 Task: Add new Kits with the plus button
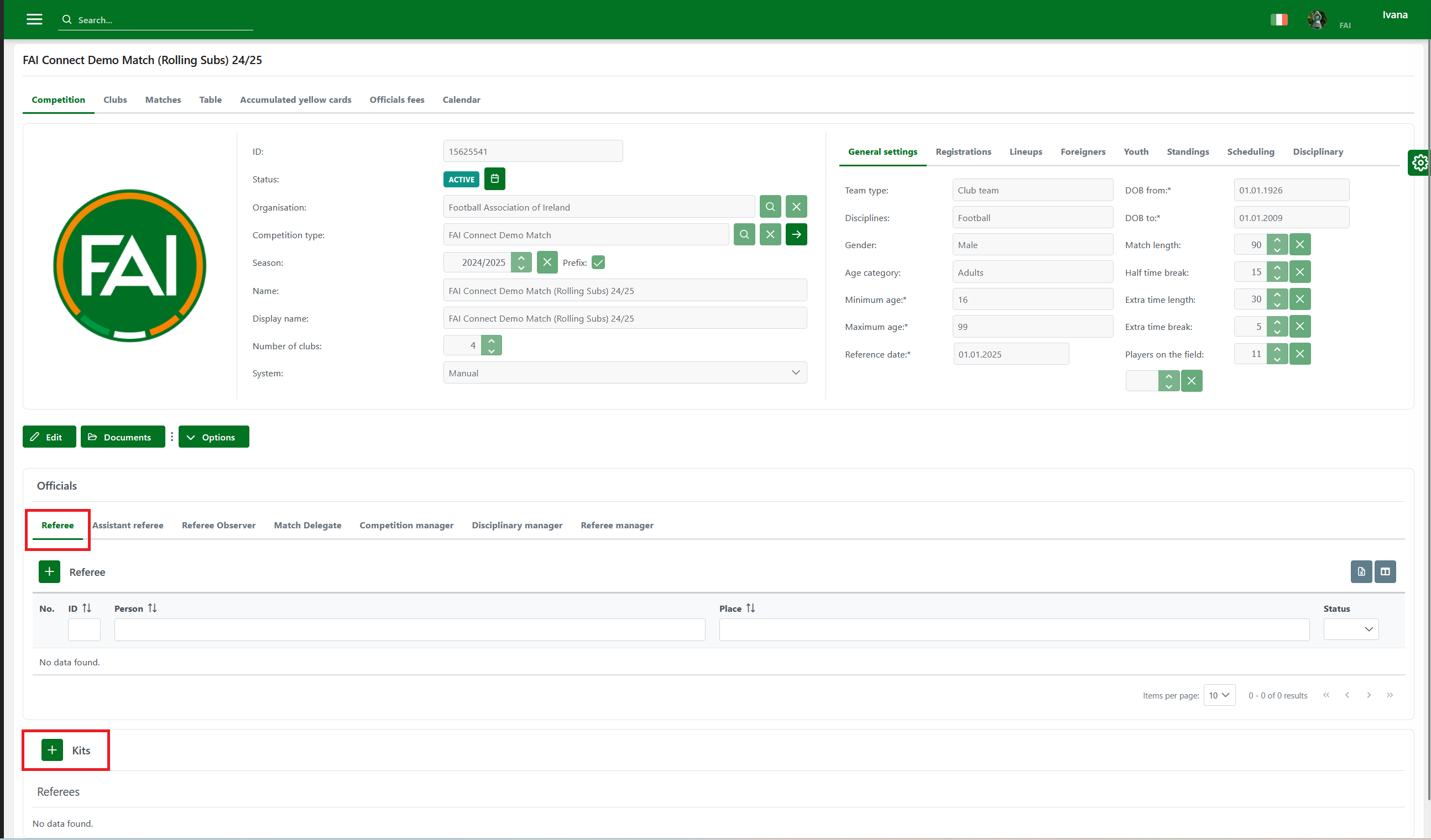coord(52,750)
